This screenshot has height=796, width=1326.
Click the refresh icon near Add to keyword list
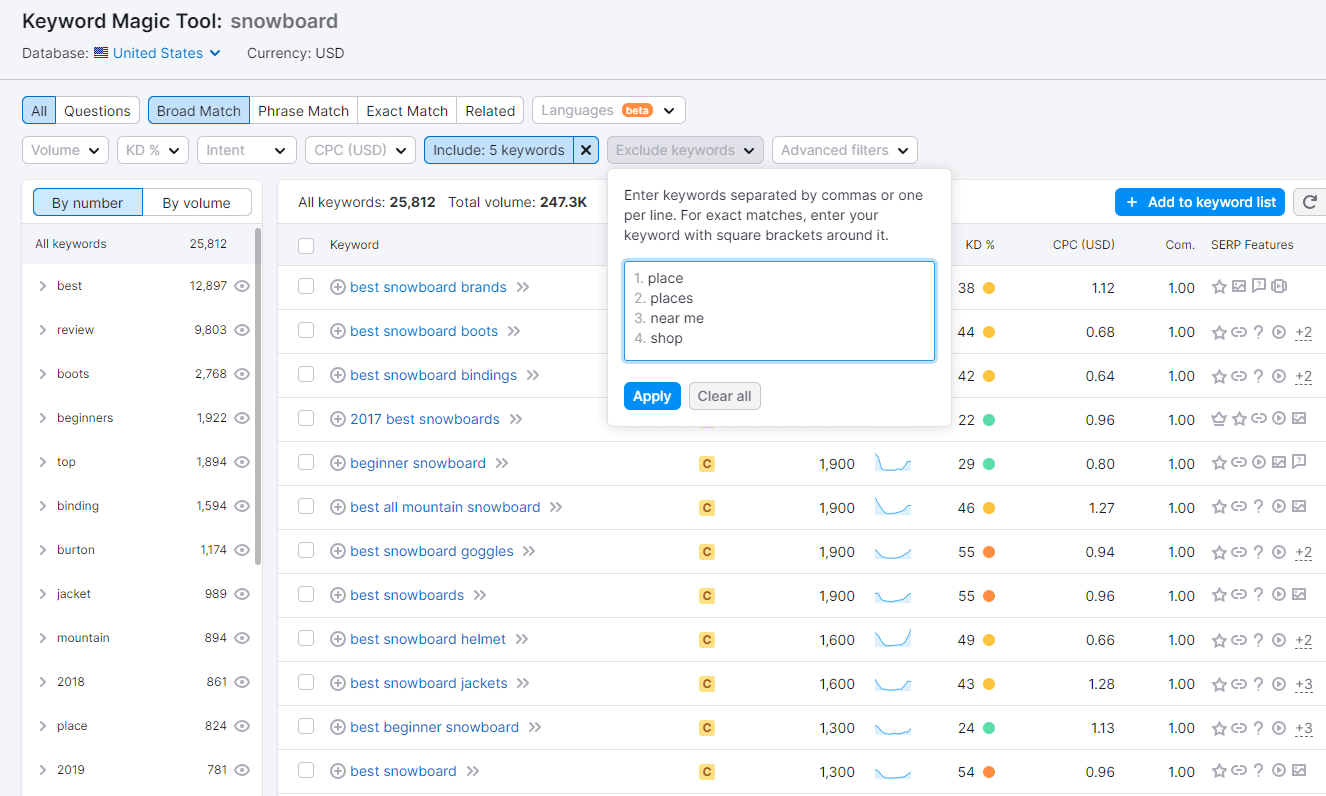1309,201
